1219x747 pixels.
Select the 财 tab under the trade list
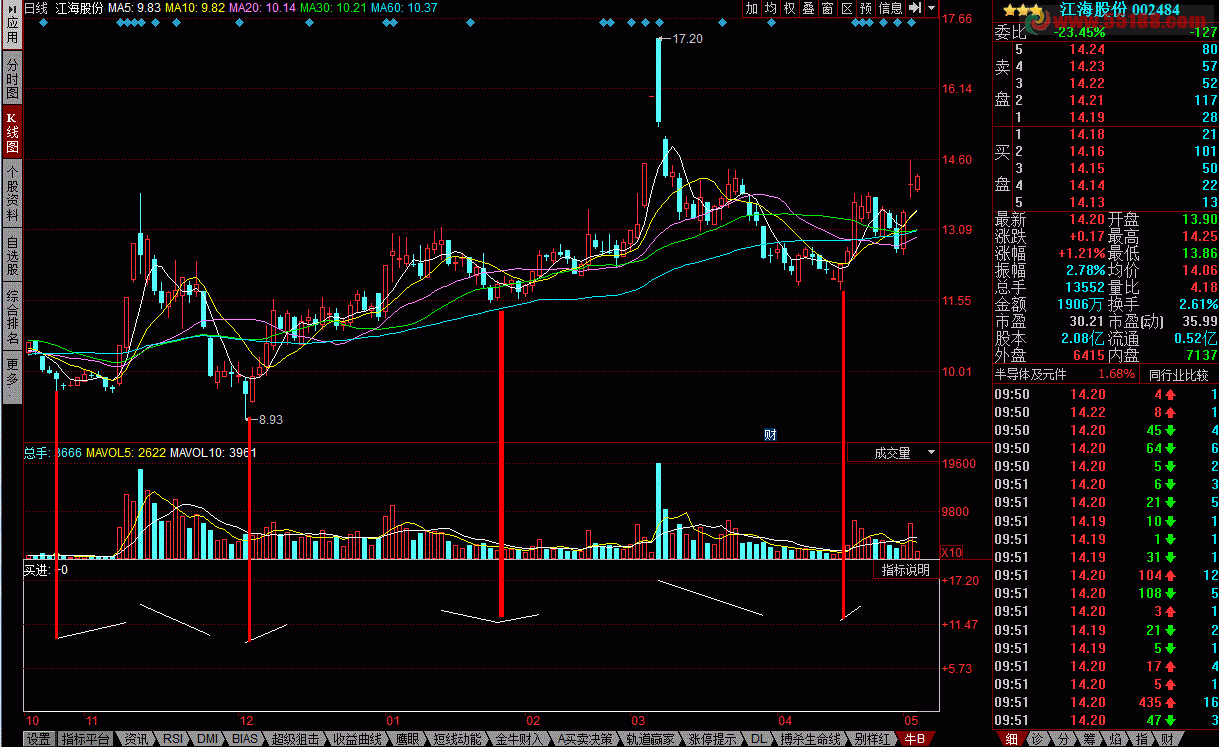click(1168, 739)
